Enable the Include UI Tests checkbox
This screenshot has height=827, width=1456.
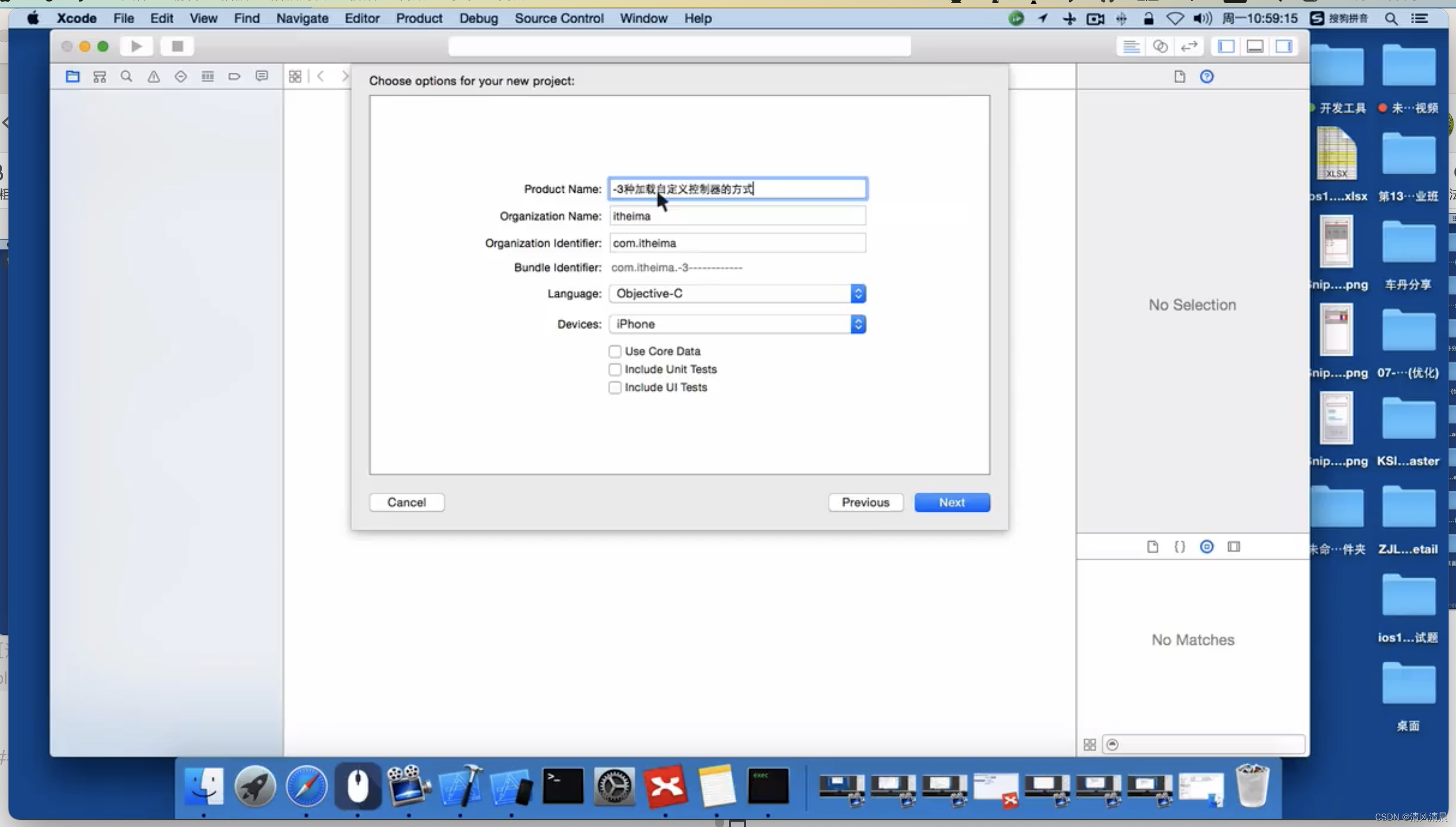615,387
